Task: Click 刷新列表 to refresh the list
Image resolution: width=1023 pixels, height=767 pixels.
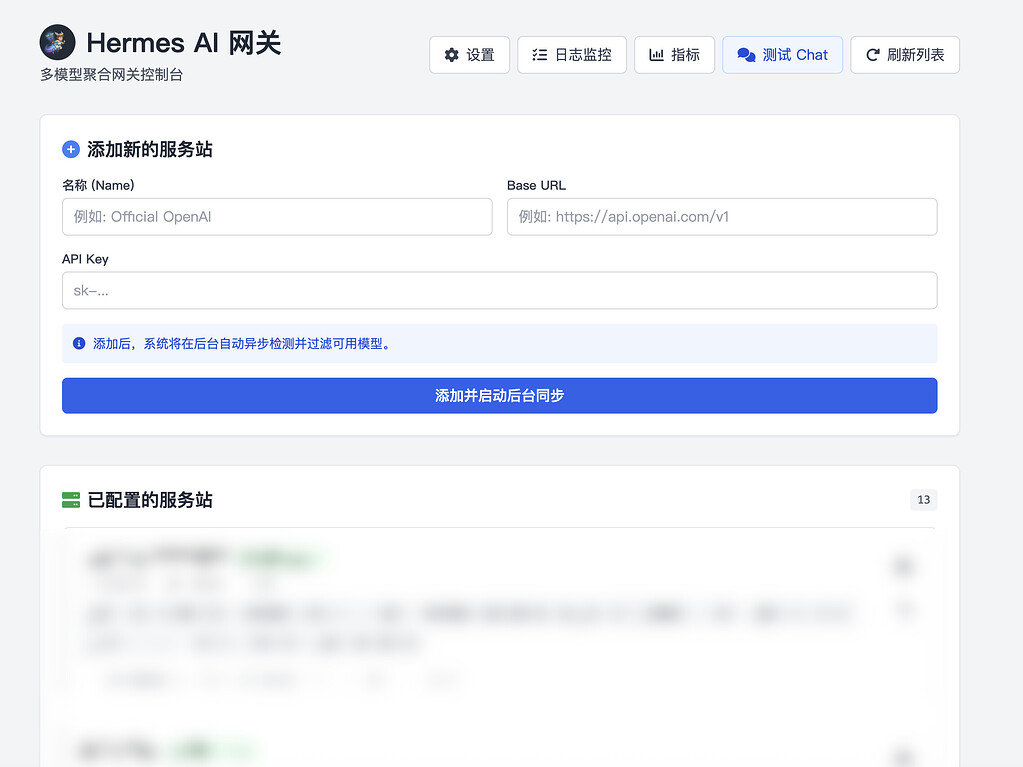Action: (x=905, y=55)
